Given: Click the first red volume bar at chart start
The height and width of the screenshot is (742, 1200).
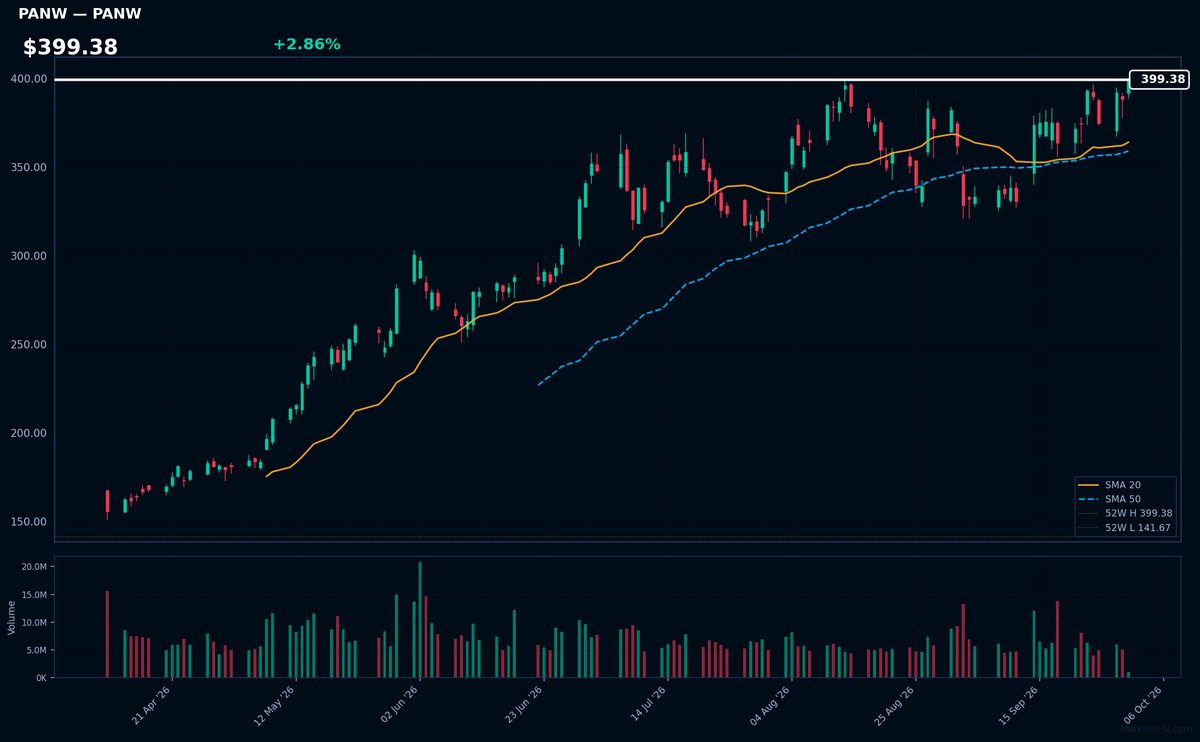Looking at the screenshot, I should (107, 634).
